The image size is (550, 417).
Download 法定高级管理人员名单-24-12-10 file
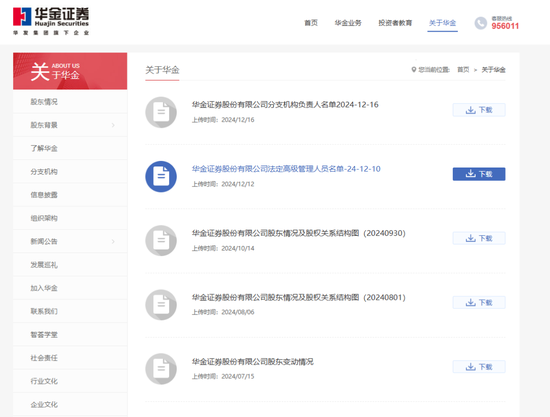click(x=479, y=174)
